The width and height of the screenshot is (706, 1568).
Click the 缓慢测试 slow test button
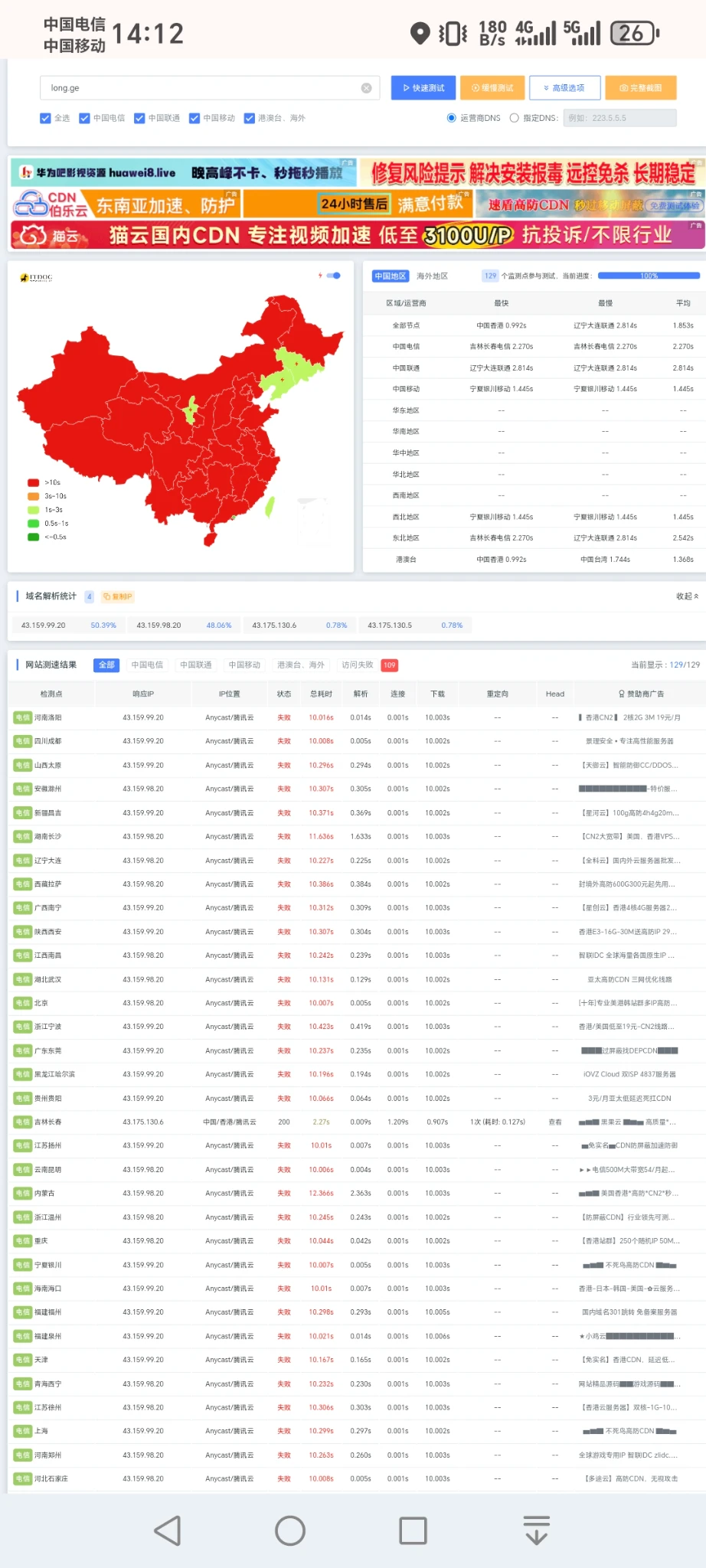[x=492, y=88]
